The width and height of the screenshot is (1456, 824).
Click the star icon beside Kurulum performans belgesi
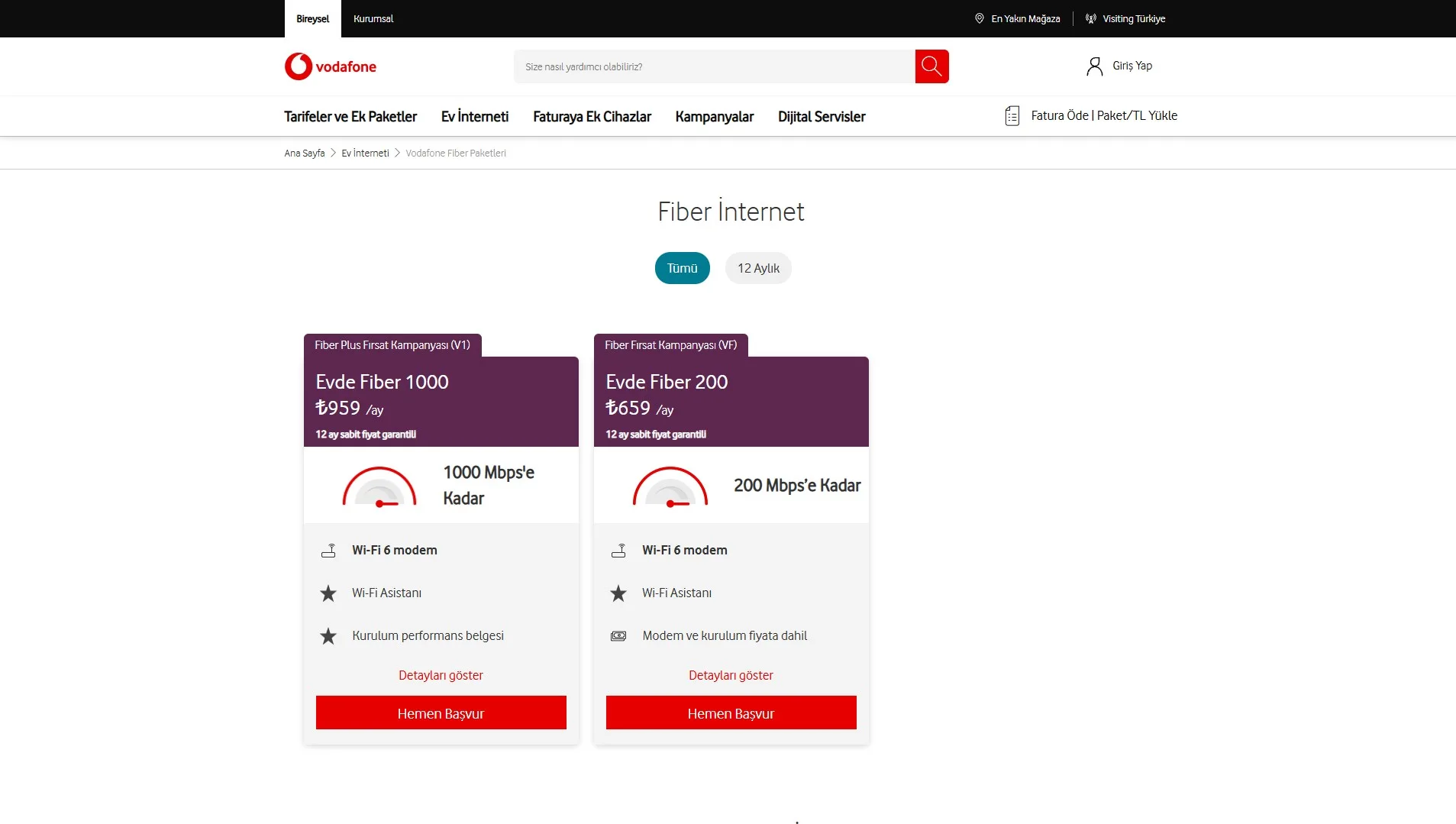[328, 635]
